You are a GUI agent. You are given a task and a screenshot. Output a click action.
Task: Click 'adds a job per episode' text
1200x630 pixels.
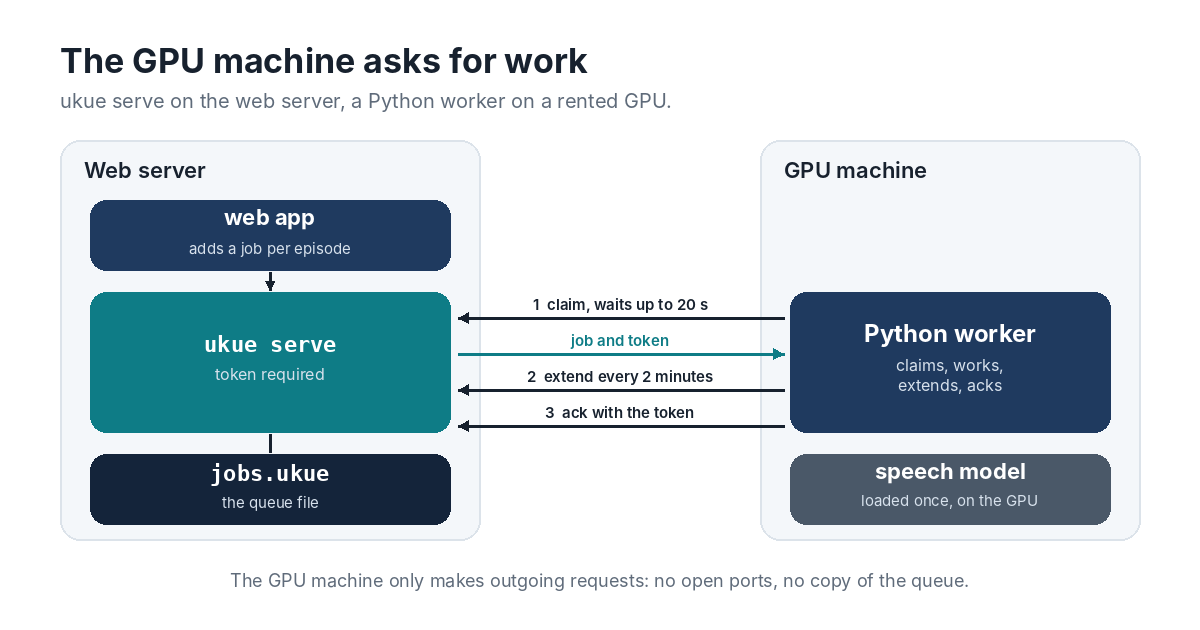(270, 249)
